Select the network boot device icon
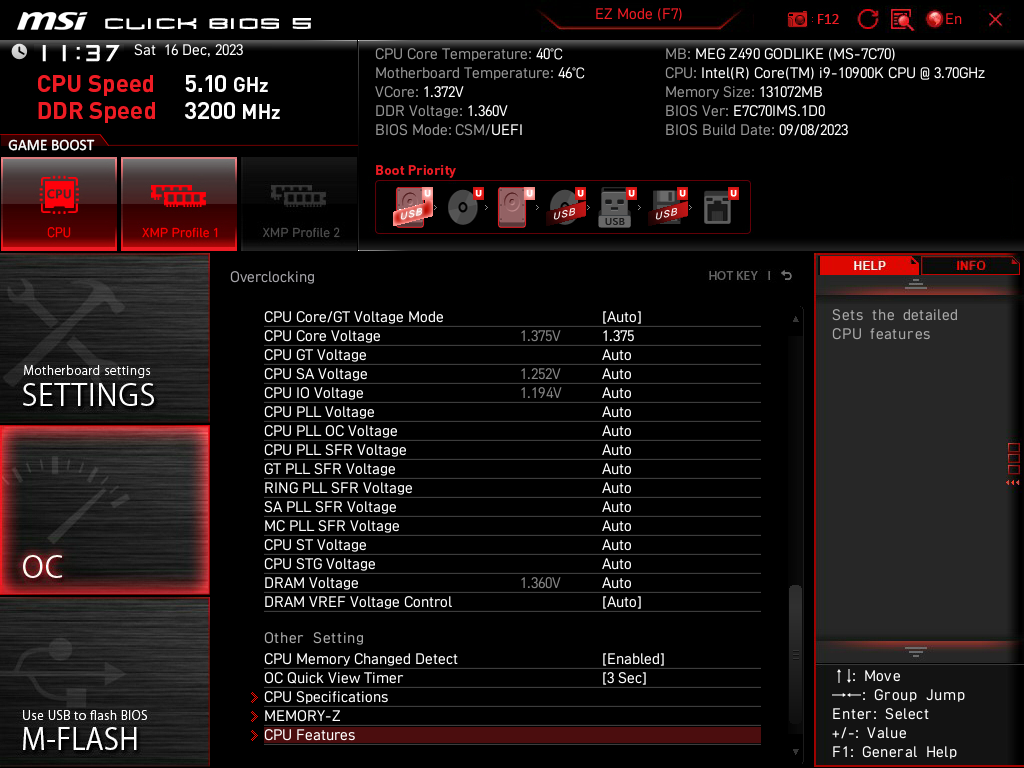This screenshot has height=768, width=1024. [720, 207]
